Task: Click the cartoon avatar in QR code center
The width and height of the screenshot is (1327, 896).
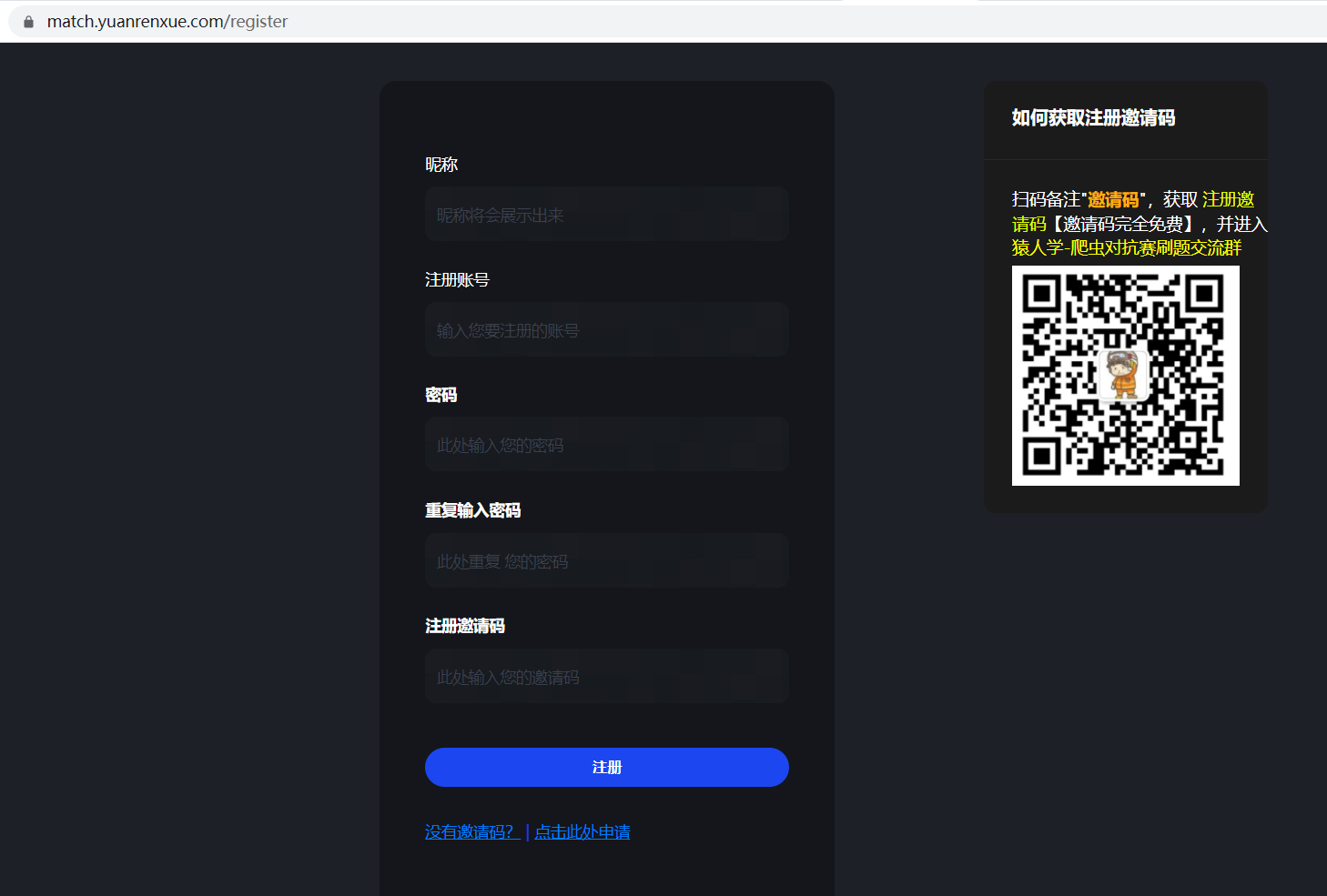Action: (1123, 376)
